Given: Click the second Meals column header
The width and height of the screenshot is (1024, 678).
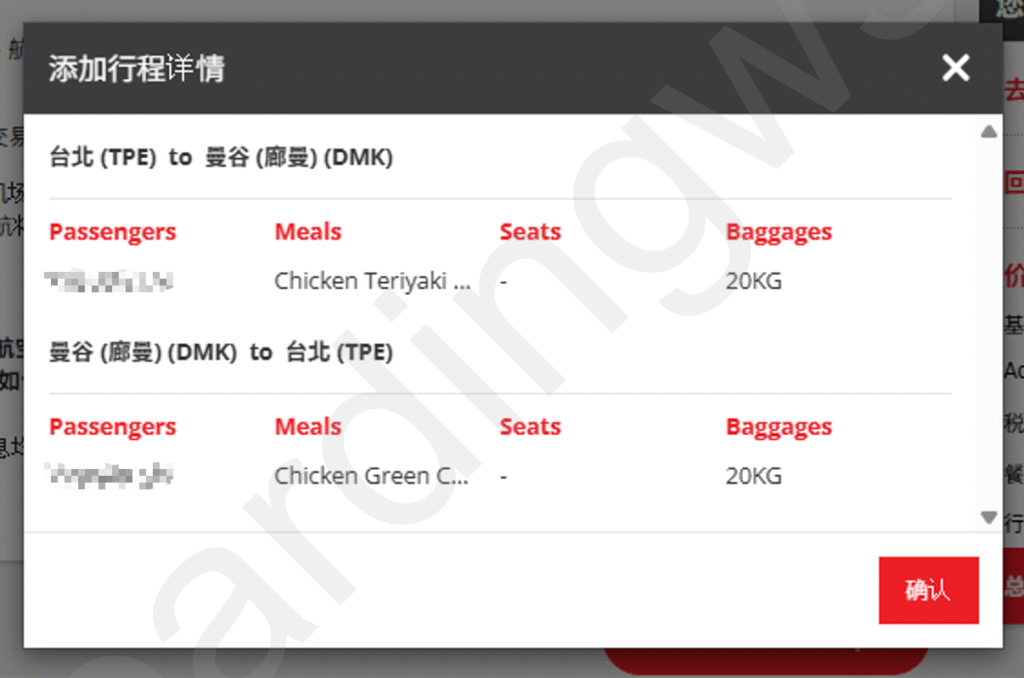Looking at the screenshot, I should click(x=308, y=426).
